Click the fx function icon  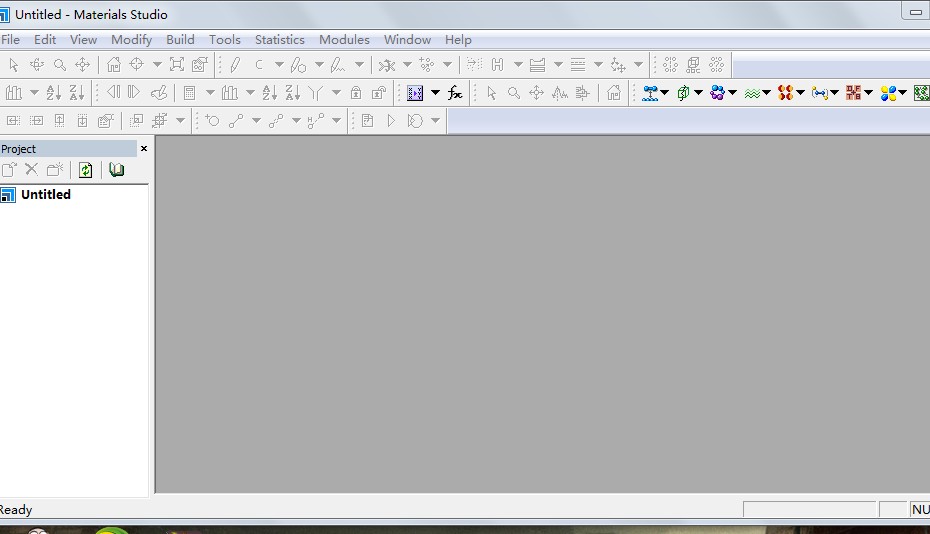click(455, 93)
